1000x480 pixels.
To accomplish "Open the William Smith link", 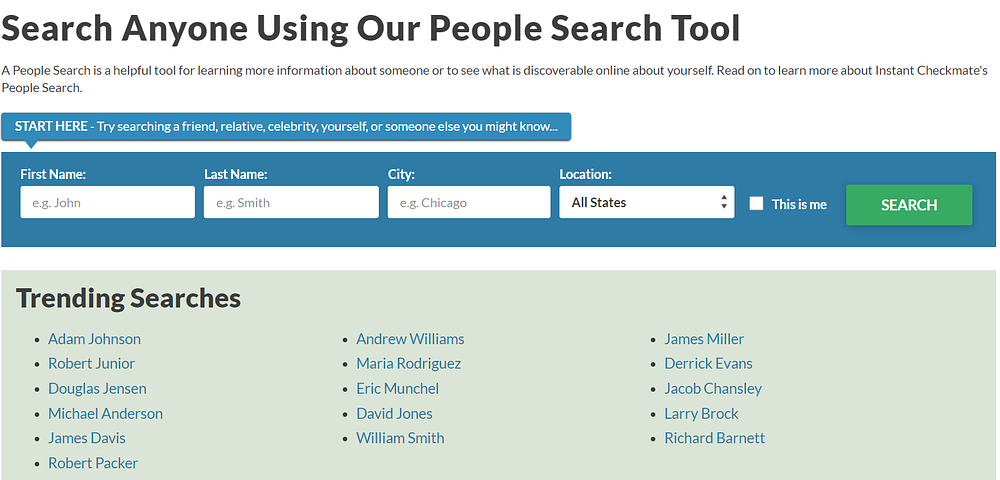I will [x=400, y=438].
